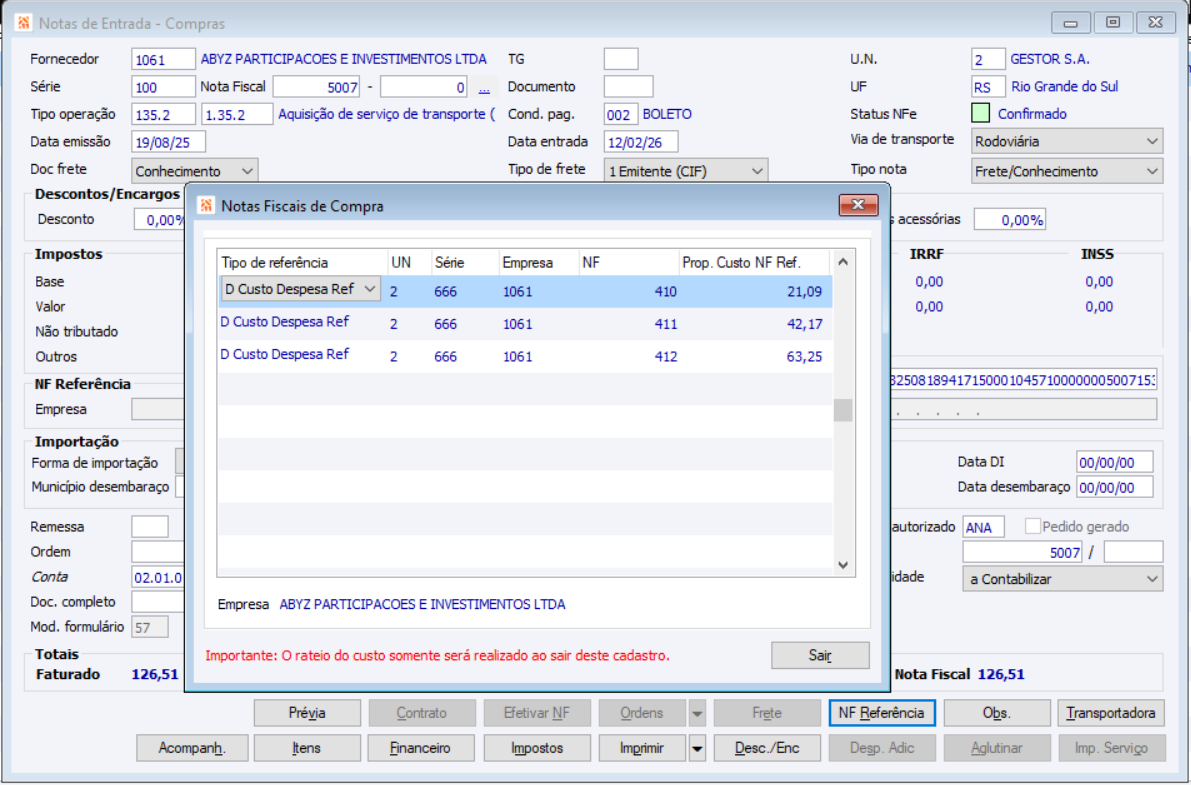
Task: Click the Remessa input field
Action: (x=150, y=527)
